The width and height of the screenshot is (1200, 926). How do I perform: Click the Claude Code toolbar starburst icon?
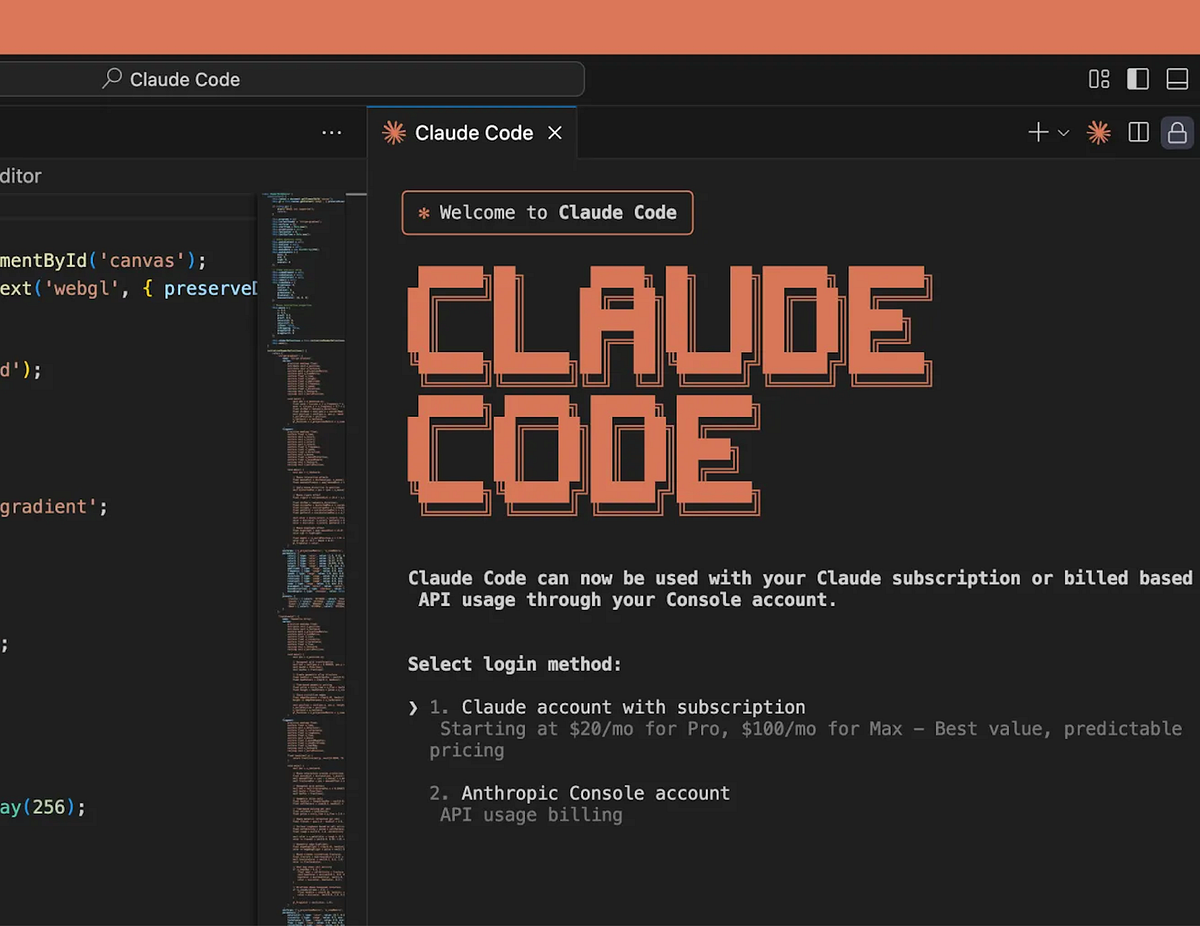(1099, 132)
